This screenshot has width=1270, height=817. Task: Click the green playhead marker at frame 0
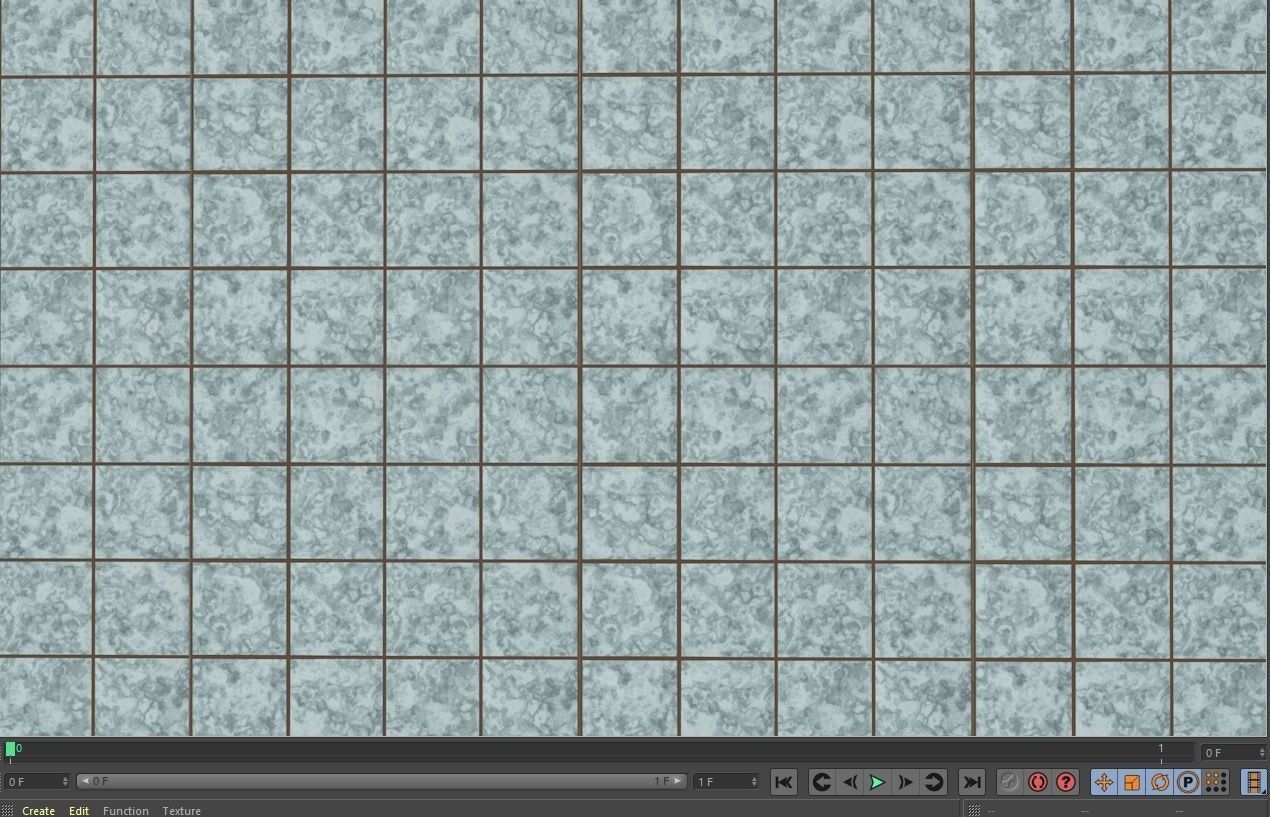(x=10, y=748)
